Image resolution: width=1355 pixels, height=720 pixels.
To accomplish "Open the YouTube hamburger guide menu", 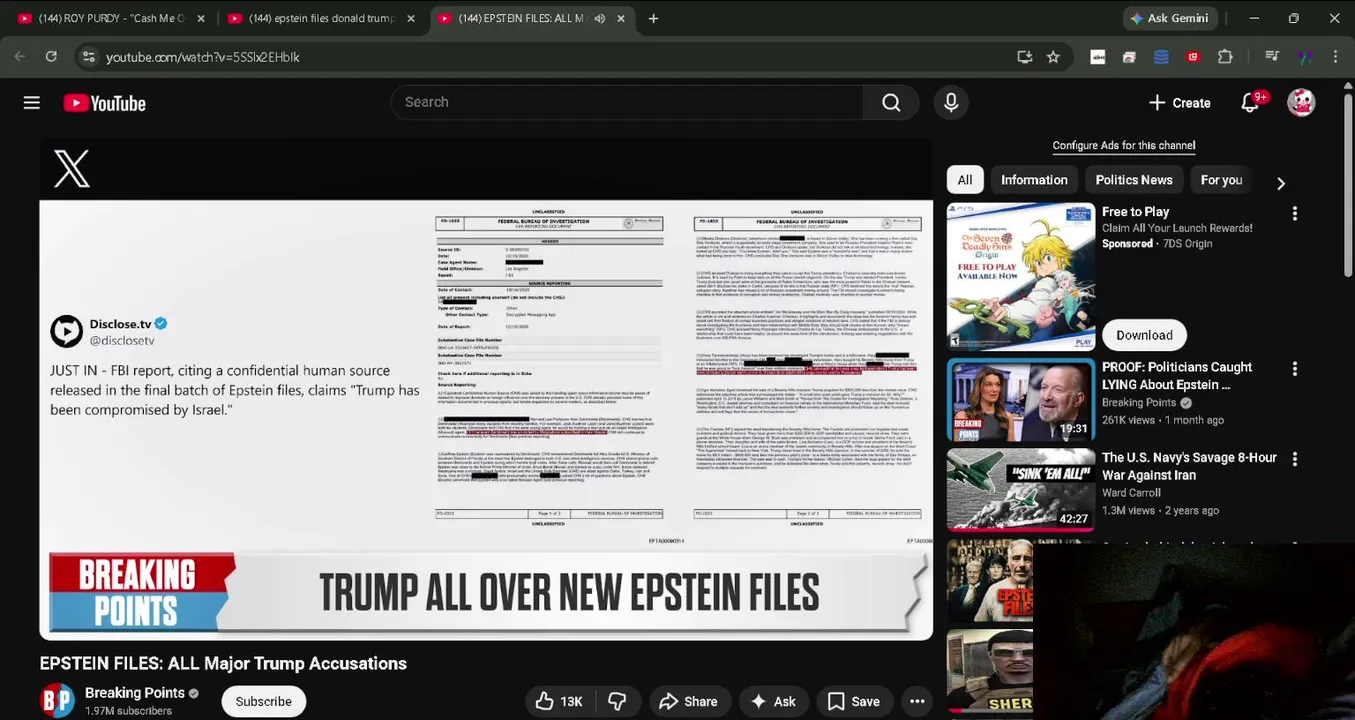I will tap(32, 103).
